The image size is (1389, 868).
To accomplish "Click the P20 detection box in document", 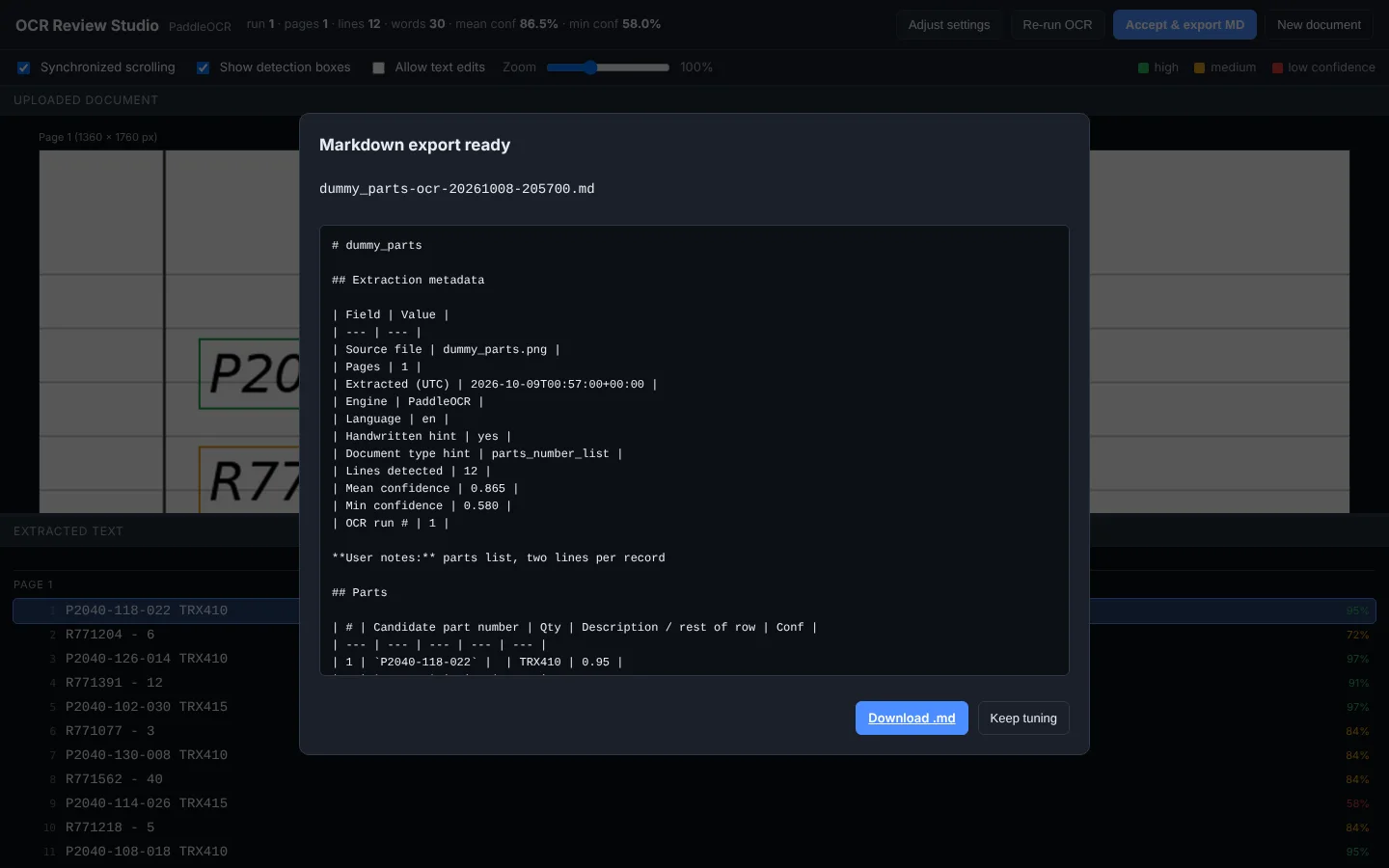I will click(250, 373).
